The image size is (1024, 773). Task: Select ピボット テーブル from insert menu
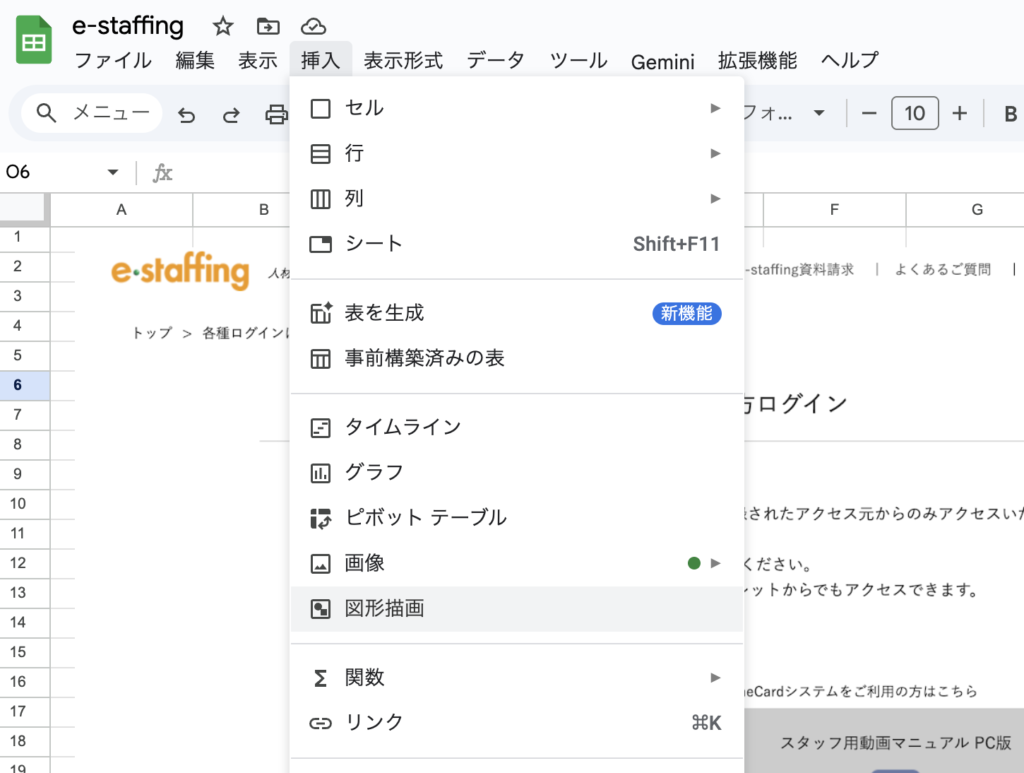pyautogui.click(x=425, y=518)
